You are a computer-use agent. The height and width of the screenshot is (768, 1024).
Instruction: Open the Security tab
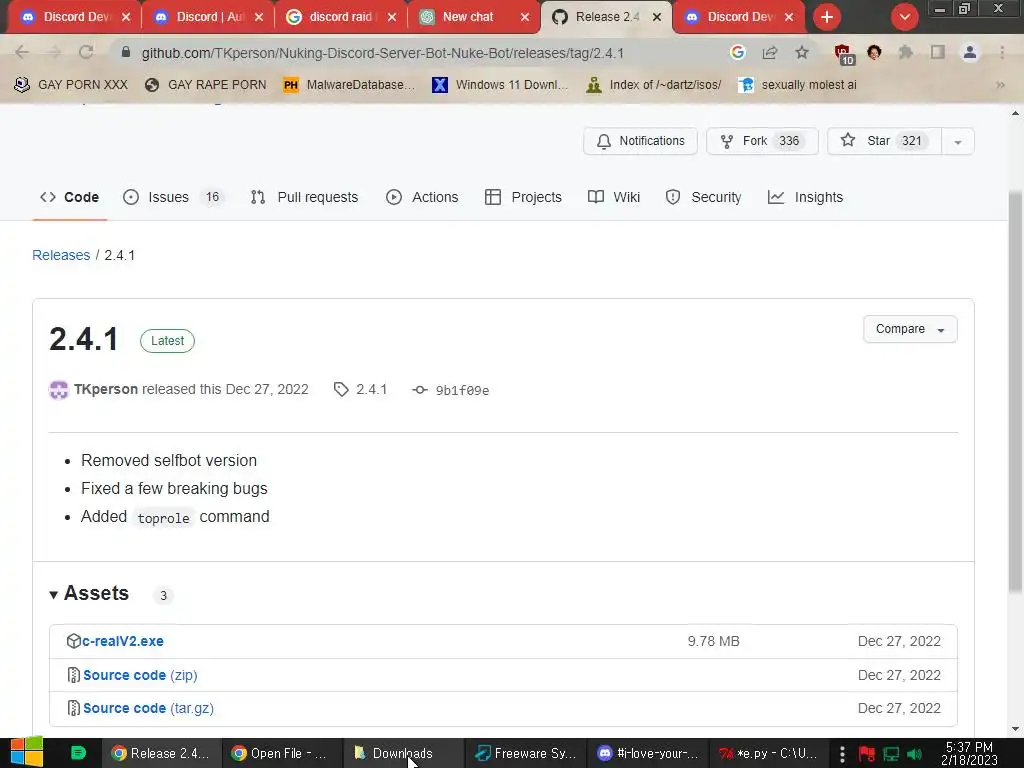click(x=703, y=197)
